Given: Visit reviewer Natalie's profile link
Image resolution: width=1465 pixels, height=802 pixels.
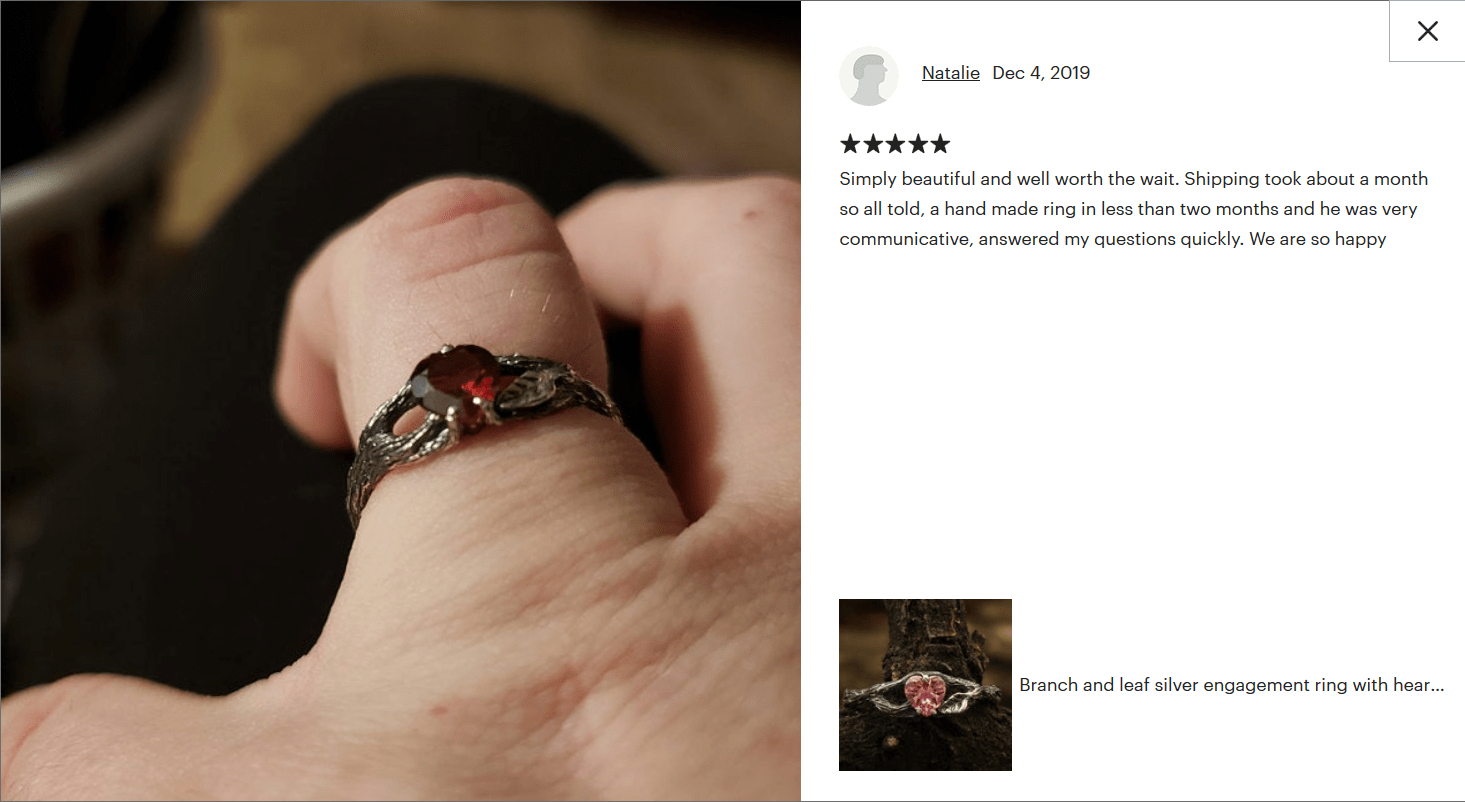Looking at the screenshot, I should coord(950,73).
